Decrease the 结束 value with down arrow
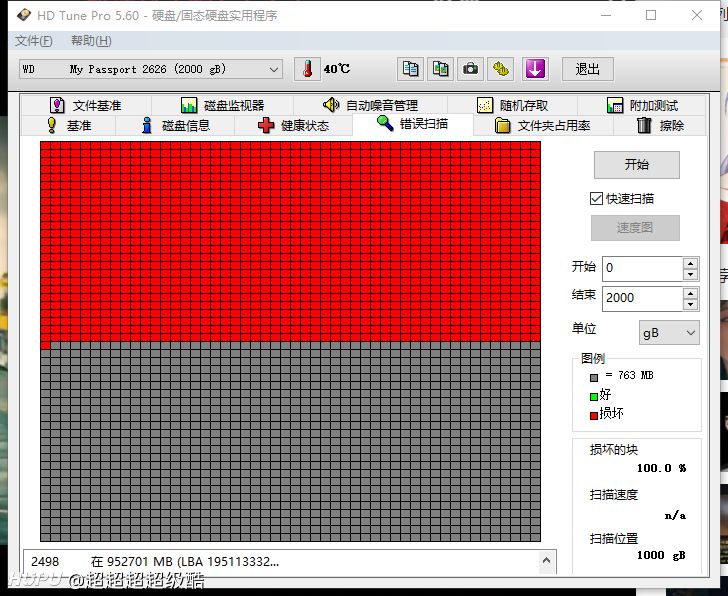Screen dimensions: 728x596 pyautogui.click(x=690, y=304)
